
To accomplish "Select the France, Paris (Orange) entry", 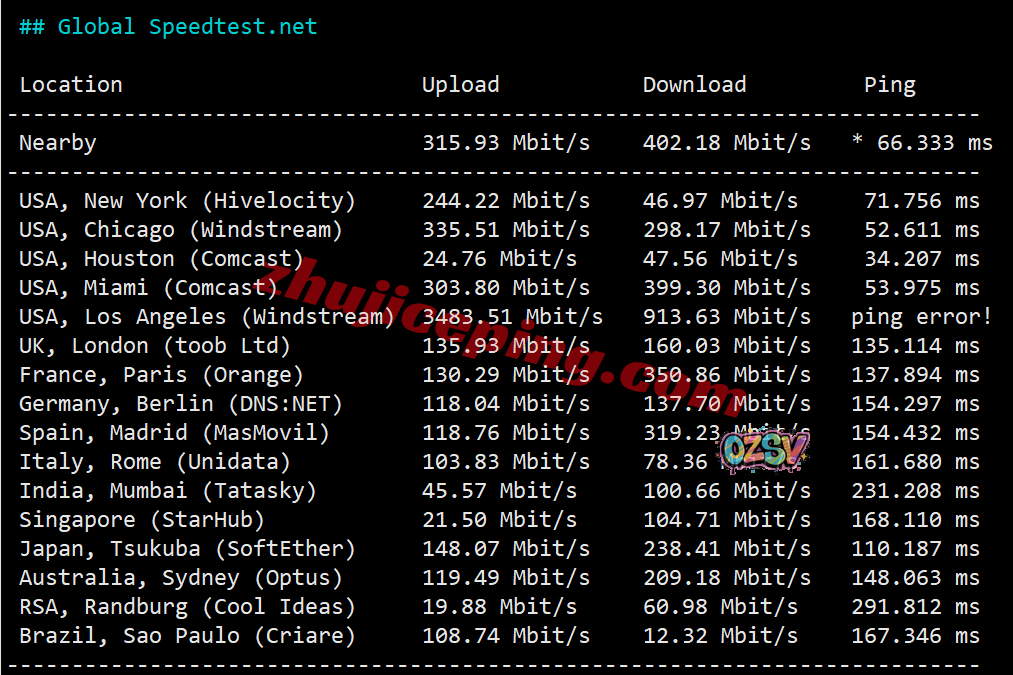I will pyautogui.click(x=161, y=375).
